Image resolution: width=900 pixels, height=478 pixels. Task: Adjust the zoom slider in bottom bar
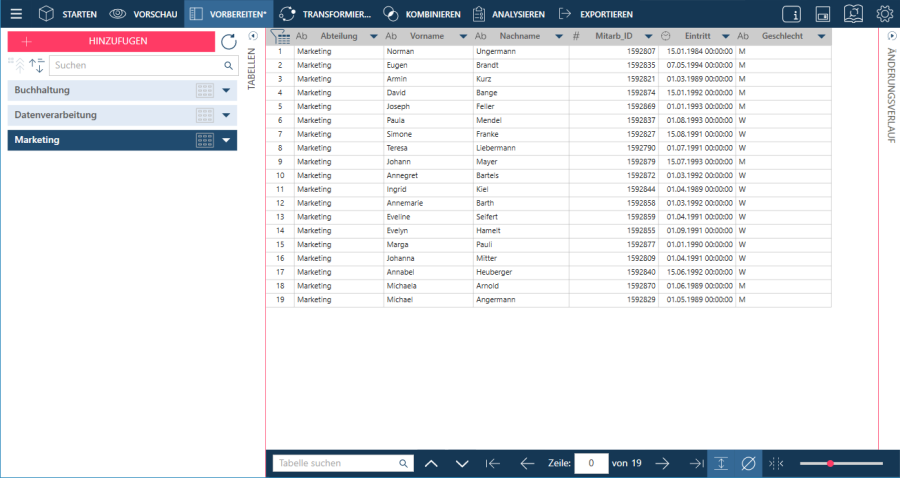tap(830, 463)
